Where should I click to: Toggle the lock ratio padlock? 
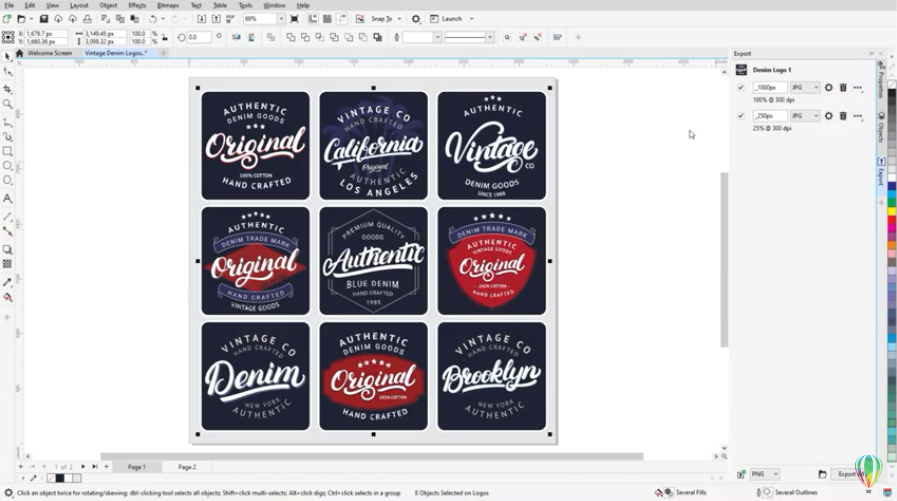[x=165, y=38]
